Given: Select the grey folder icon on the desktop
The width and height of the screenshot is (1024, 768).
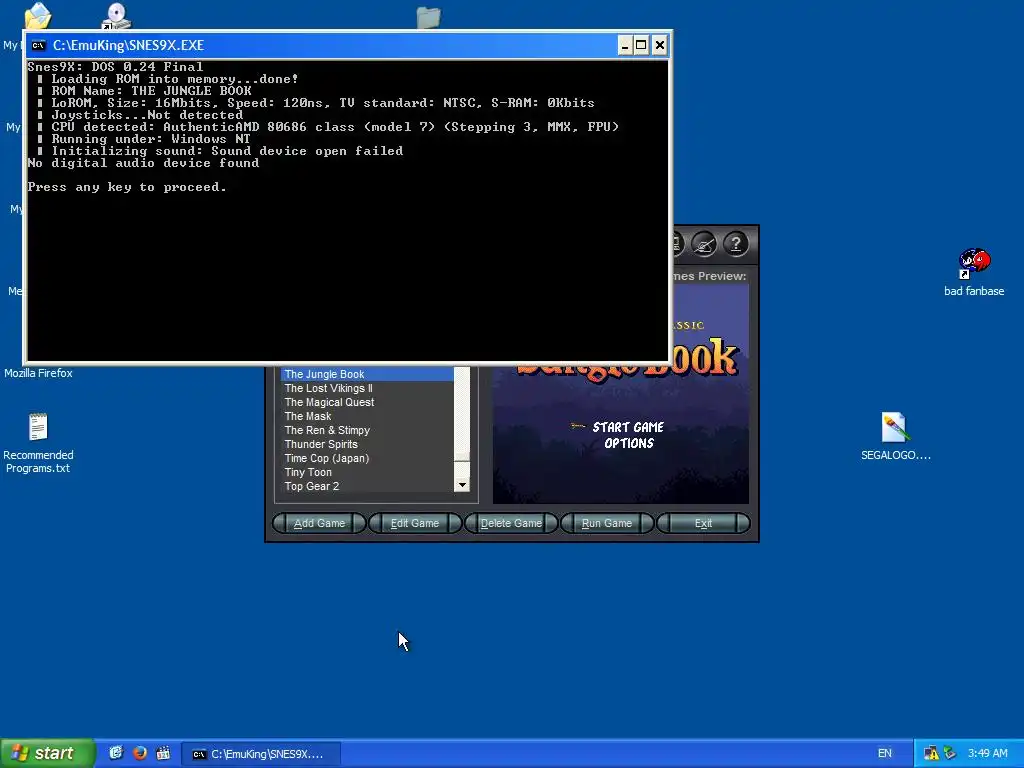Looking at the screenshot, I should pos(428,17).
